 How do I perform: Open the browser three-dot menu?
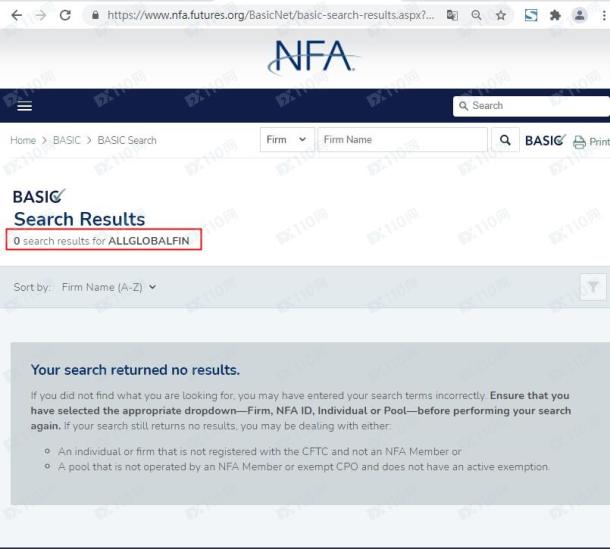point(604,16)
